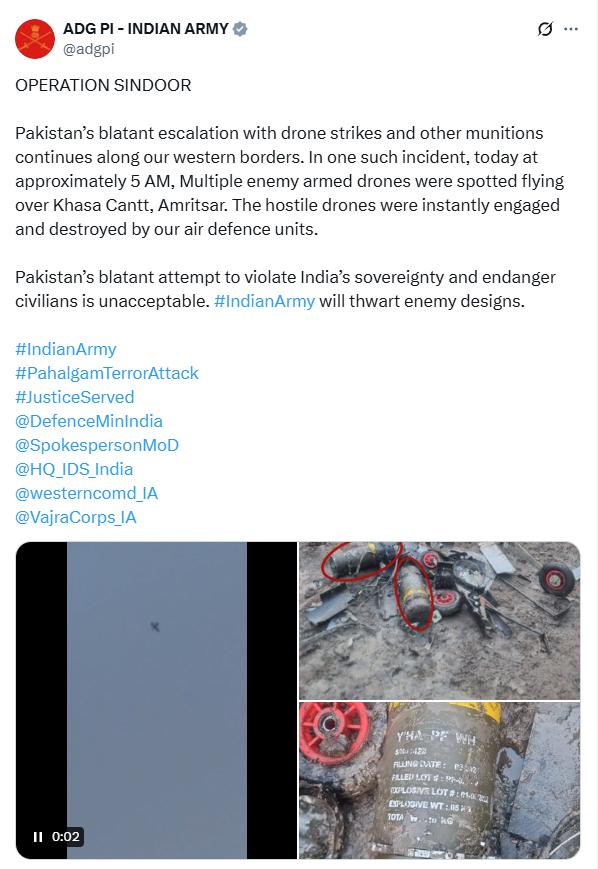Viewport: 598px width, 869px height.
Task: Open the #PahalgamTerrorAttack hashtag
Action: click(107, 374)
